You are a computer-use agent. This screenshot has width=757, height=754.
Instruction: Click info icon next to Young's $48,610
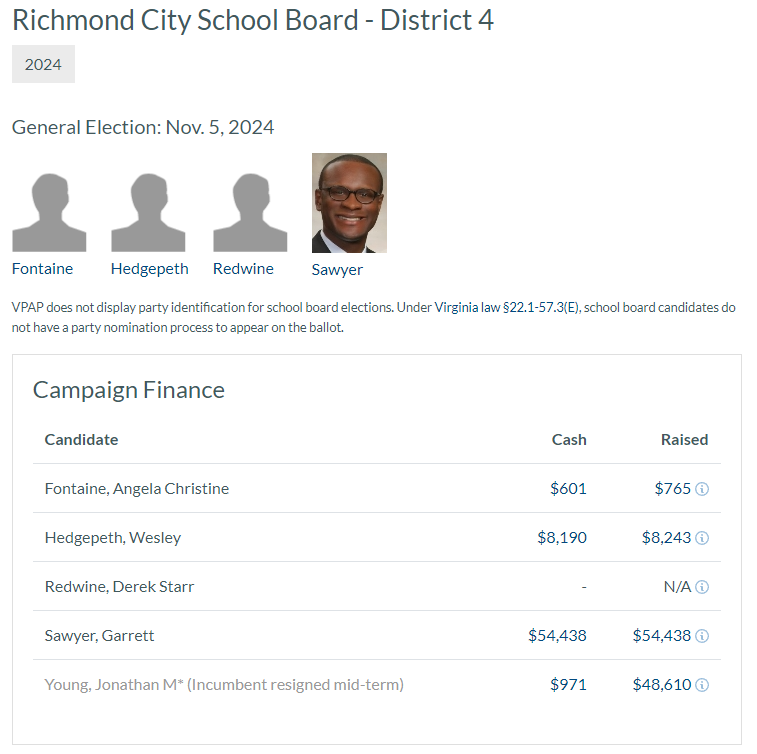[x=702, y=685]
